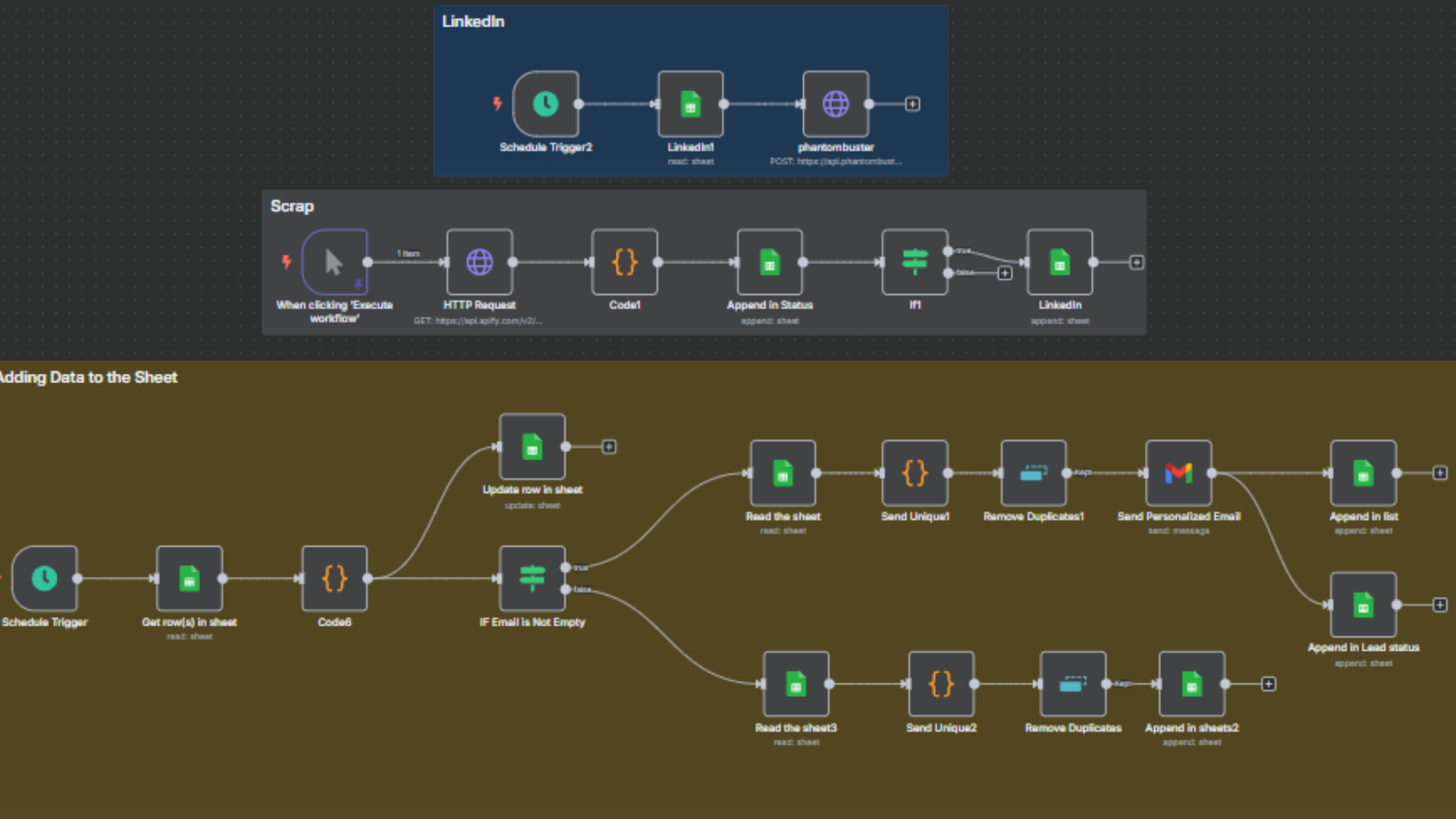The image size is (1456, 819).
Task: Open the phantombuster HTTP node
Action: click(x=836, y=104)
